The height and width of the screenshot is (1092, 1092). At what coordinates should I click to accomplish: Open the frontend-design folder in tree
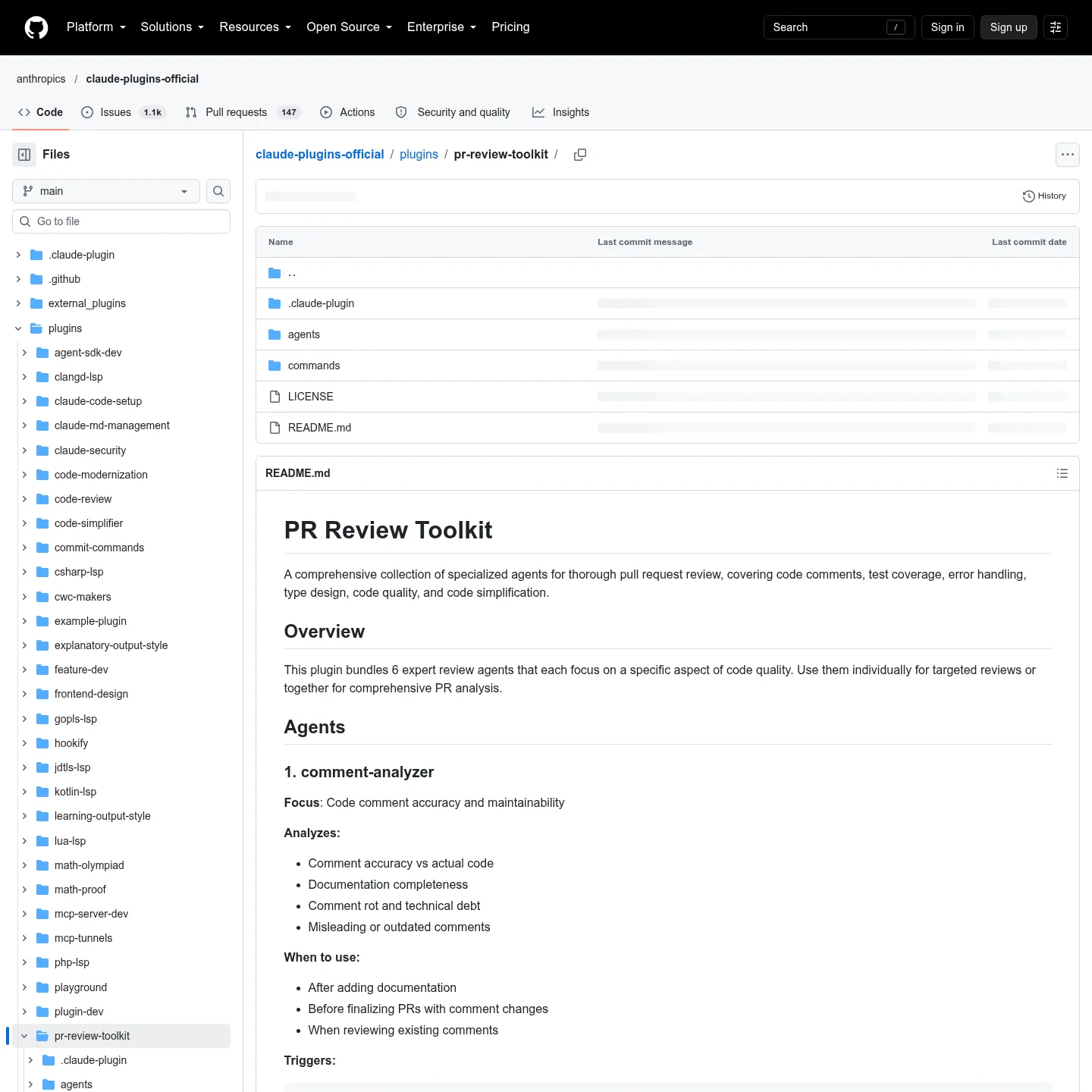[x=91, y=694]
